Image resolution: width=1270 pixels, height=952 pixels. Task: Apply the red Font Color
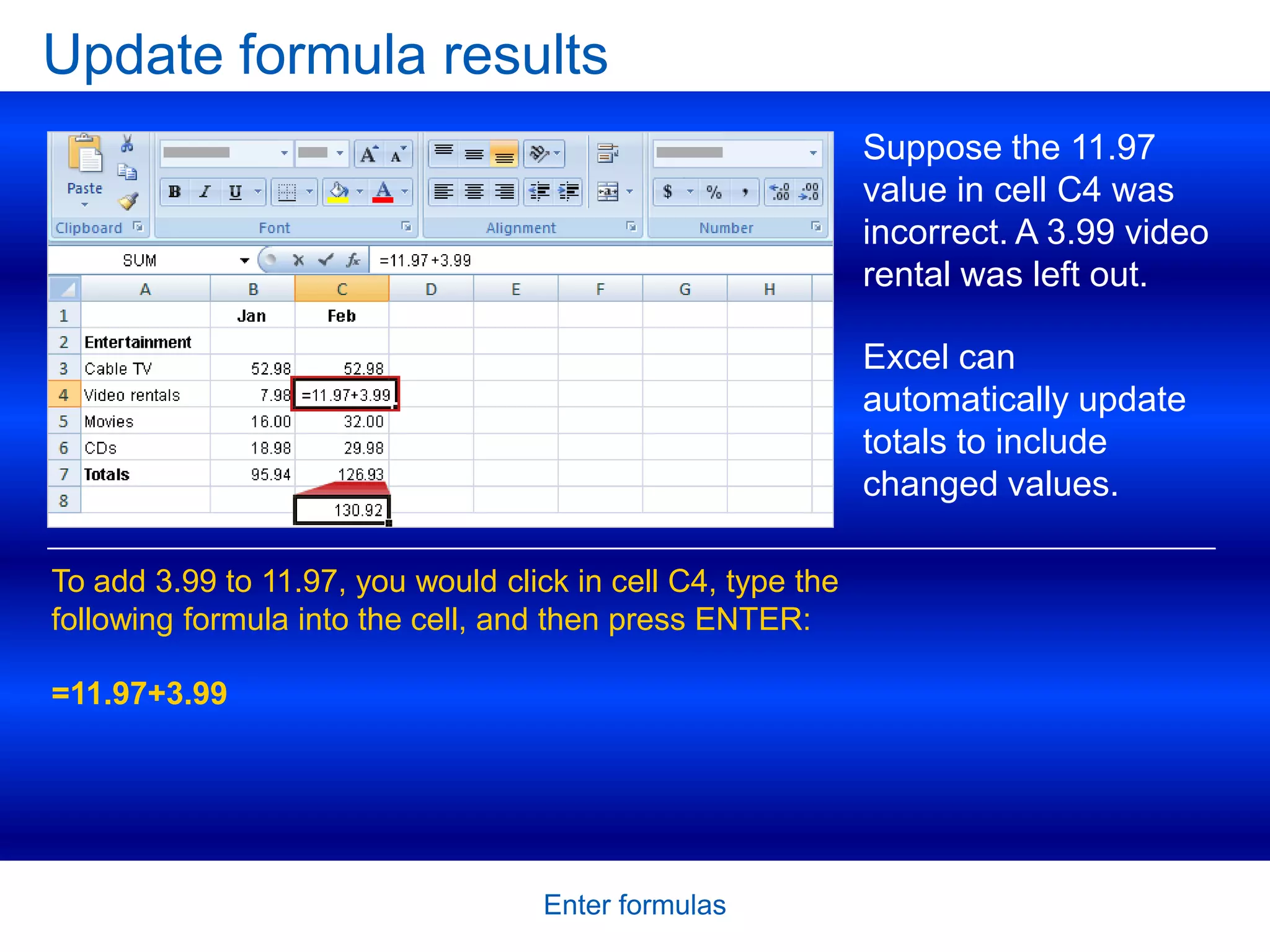[383, 192]
